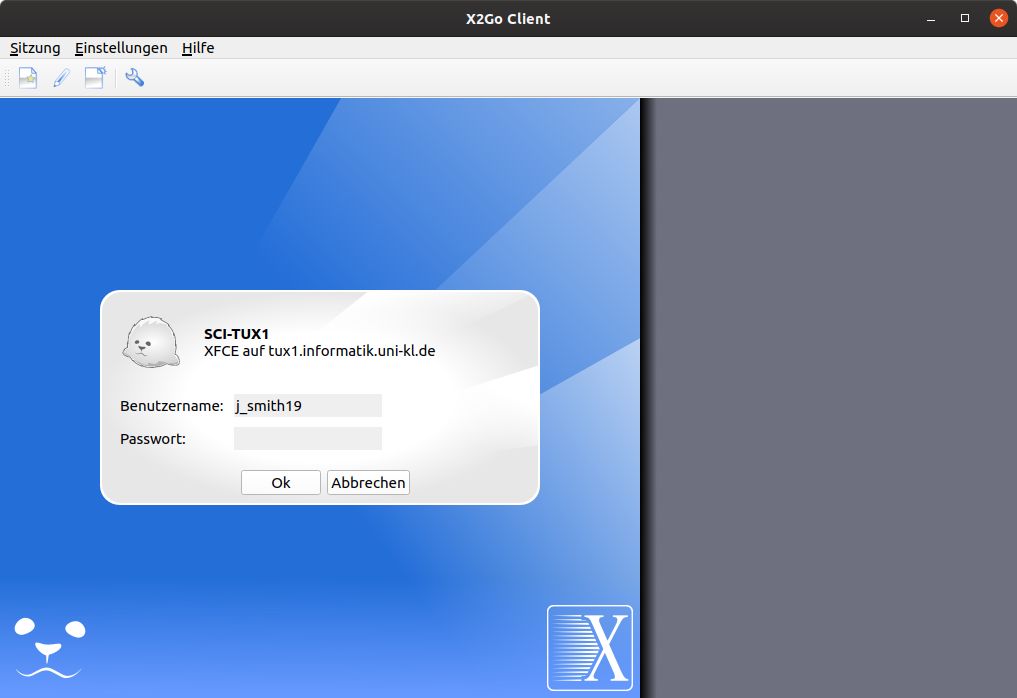Viewport: 1017px width, 698px height.
Task: Open the Hilfe menu
Action: [198, 48]
